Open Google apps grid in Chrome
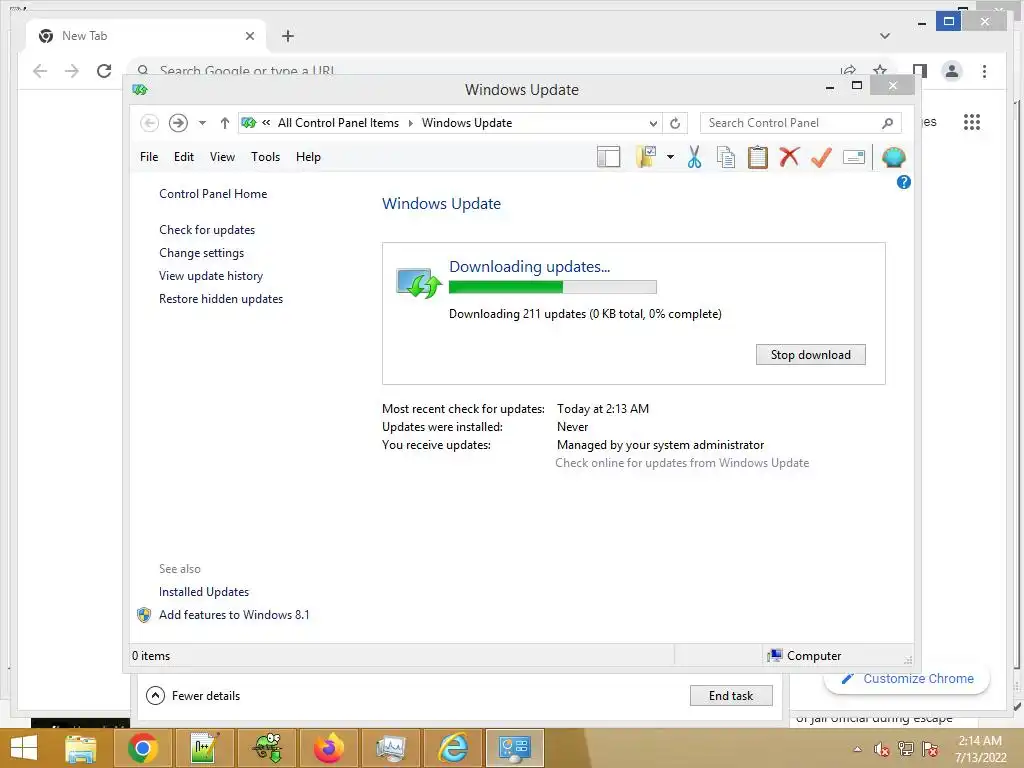1024x768 pixels. coord(972,122)
